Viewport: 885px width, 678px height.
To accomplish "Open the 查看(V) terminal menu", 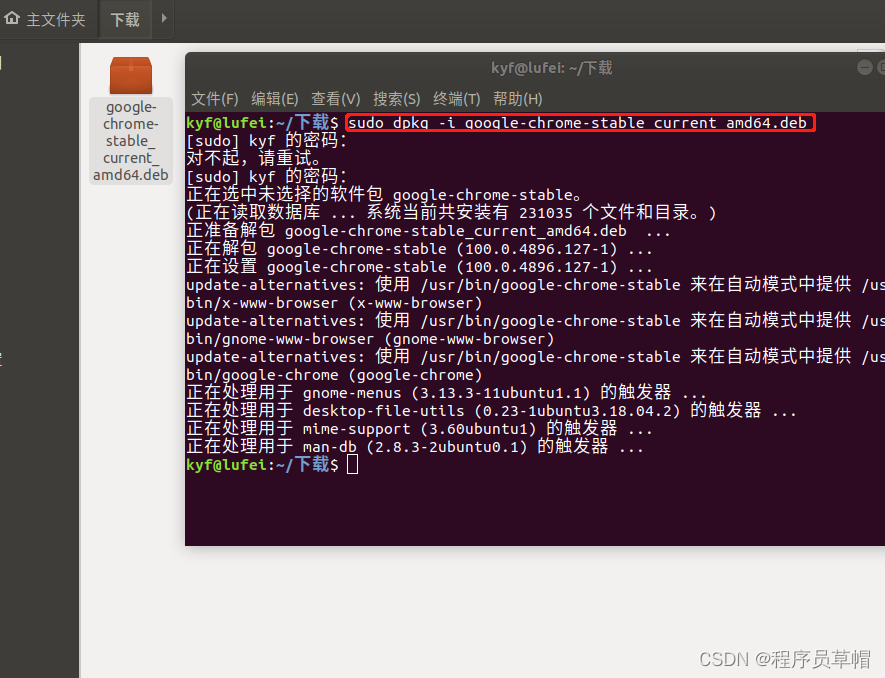I will (x=336, y=99).
